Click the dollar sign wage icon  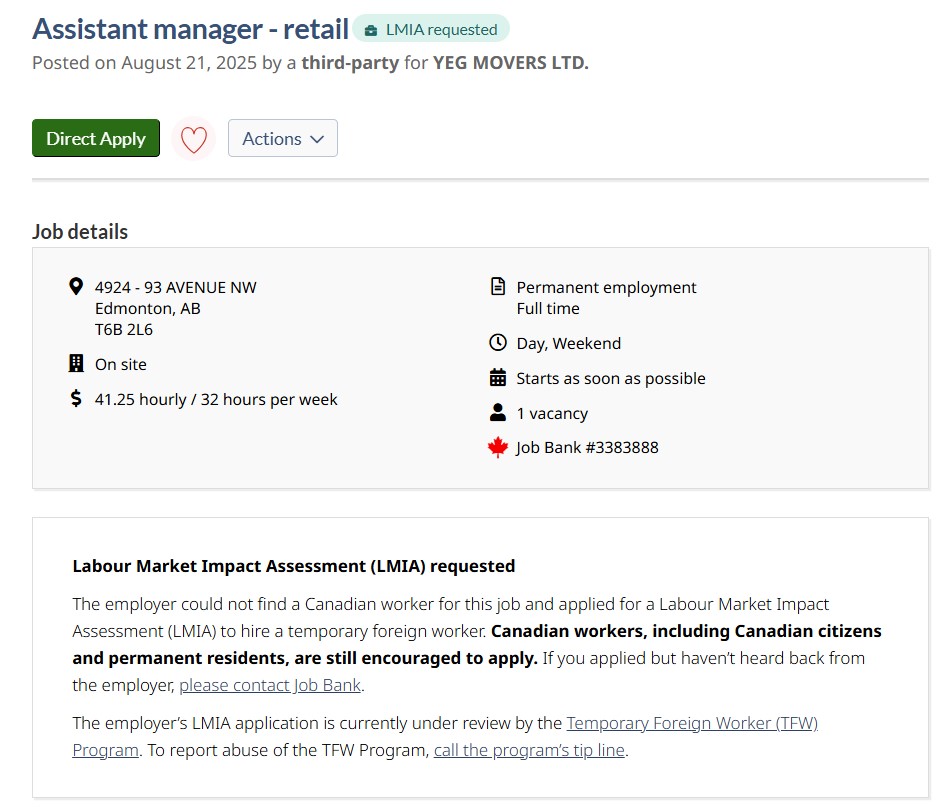coord(76,399)
